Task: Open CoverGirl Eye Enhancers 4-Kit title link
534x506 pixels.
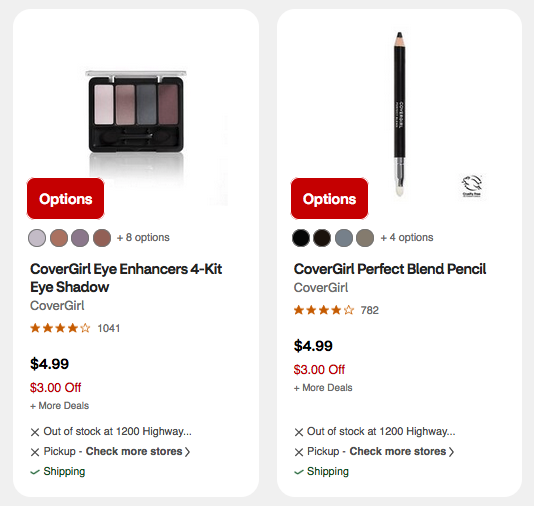Action: (x=126, y=278)
